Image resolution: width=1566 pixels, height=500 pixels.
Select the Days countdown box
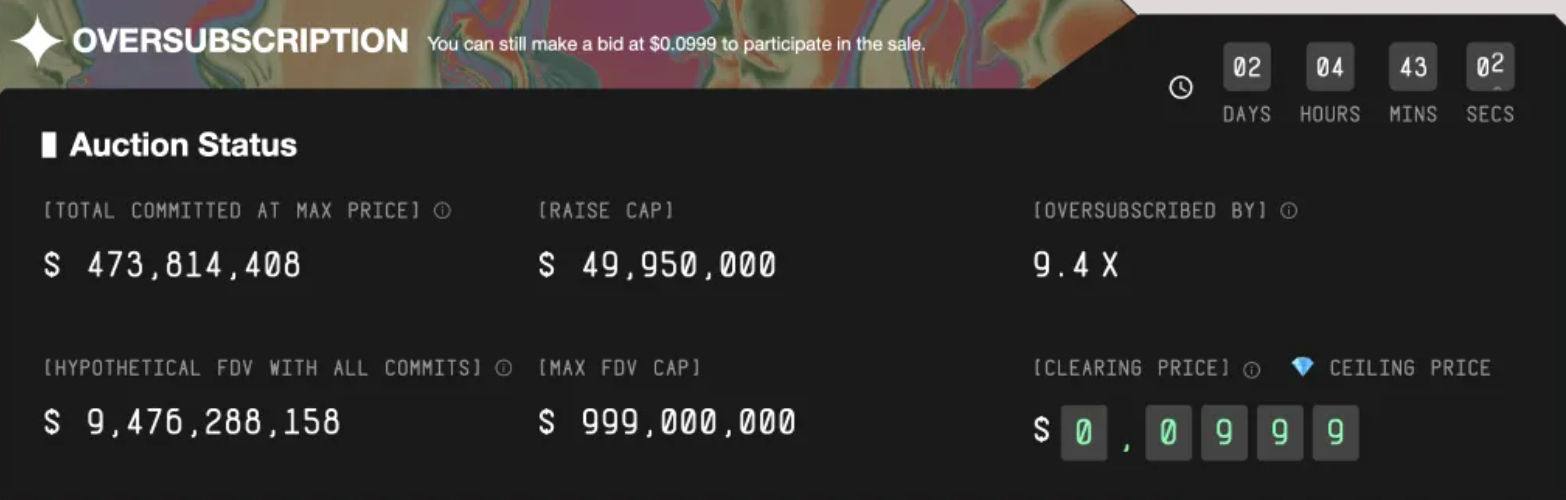click(x=1246, y=68)
